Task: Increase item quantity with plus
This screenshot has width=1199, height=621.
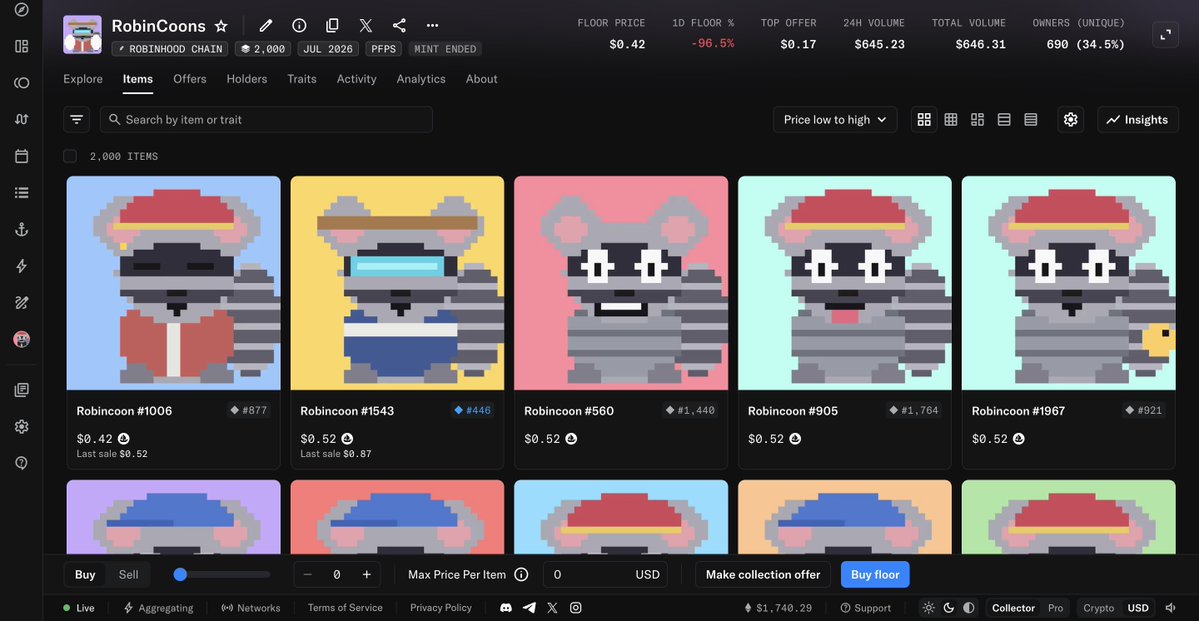Action: tap(366, 574)
